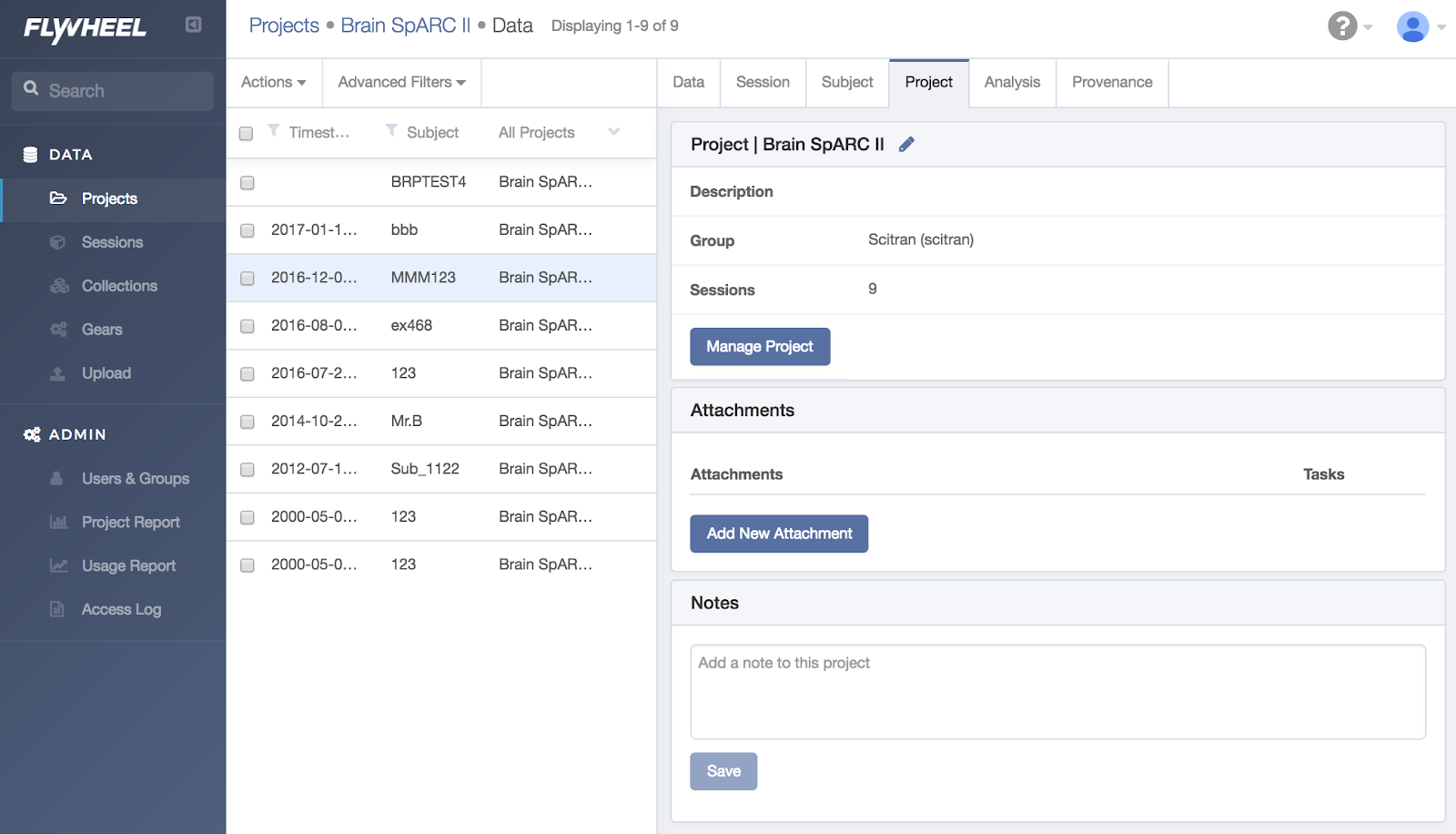Filter by Subject column funnel icon
The image size is (1456, 834).
tap(391, 131)
